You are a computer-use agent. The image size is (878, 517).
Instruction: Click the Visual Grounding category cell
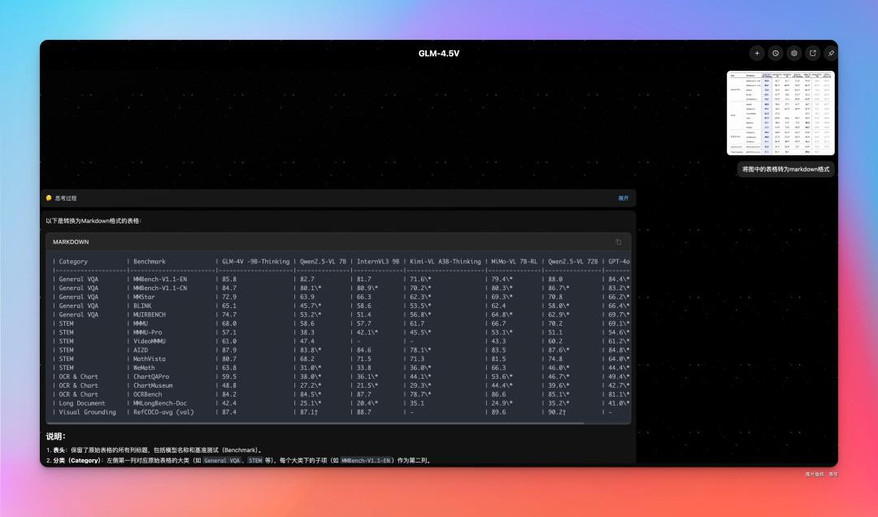pos(87,412)
